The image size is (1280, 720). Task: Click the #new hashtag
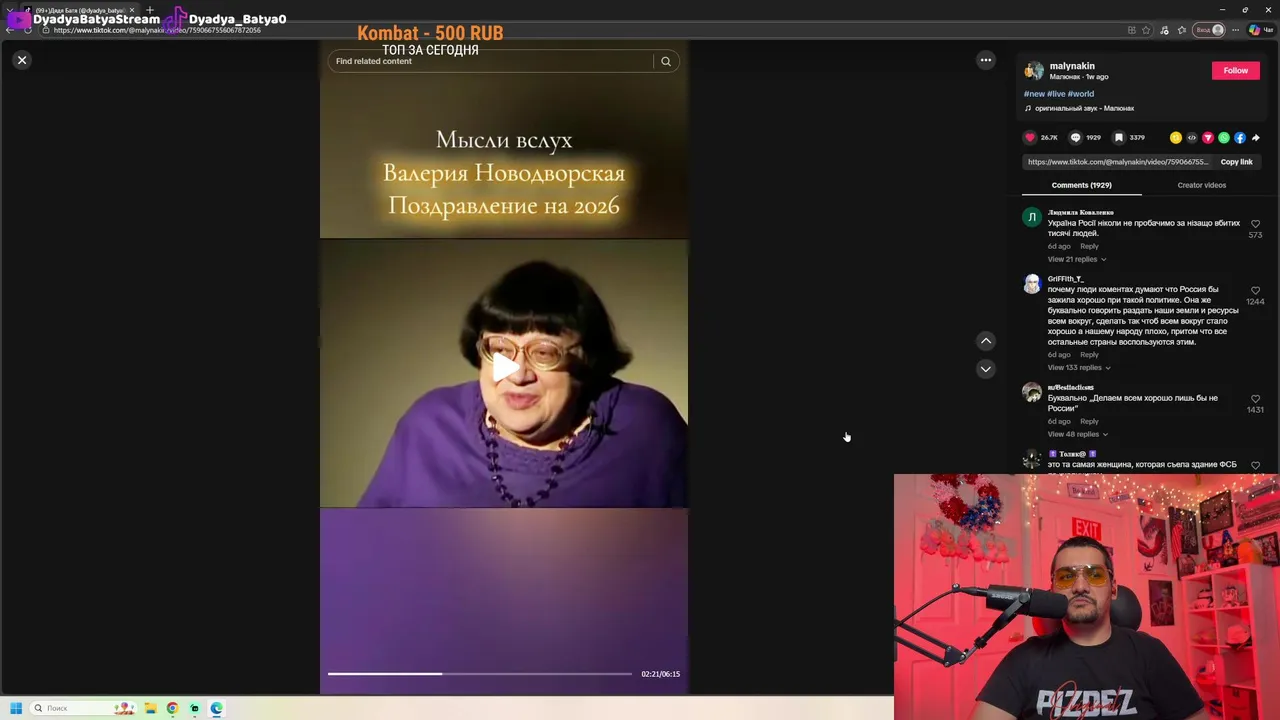tap(1034, 94)
